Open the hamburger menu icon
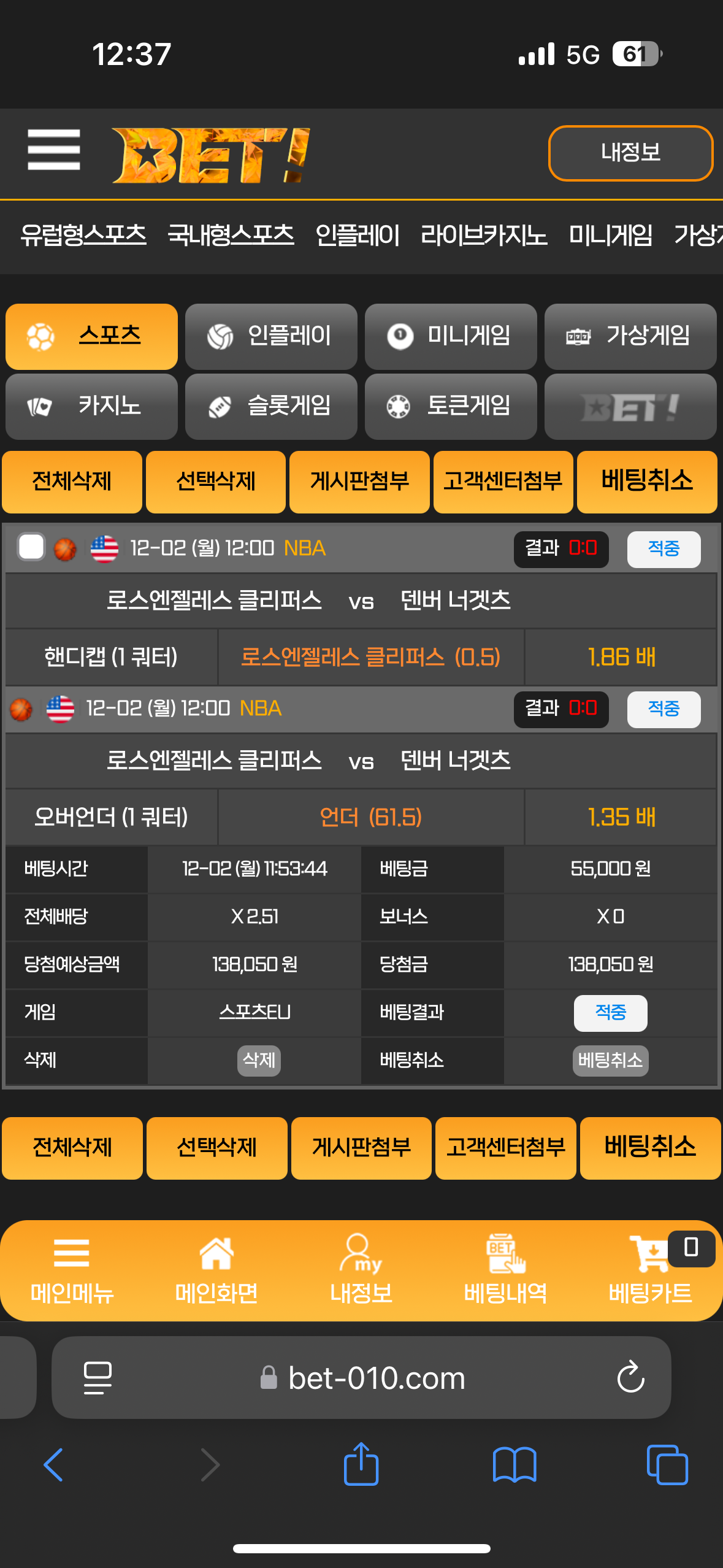 (x=54, y=150)
